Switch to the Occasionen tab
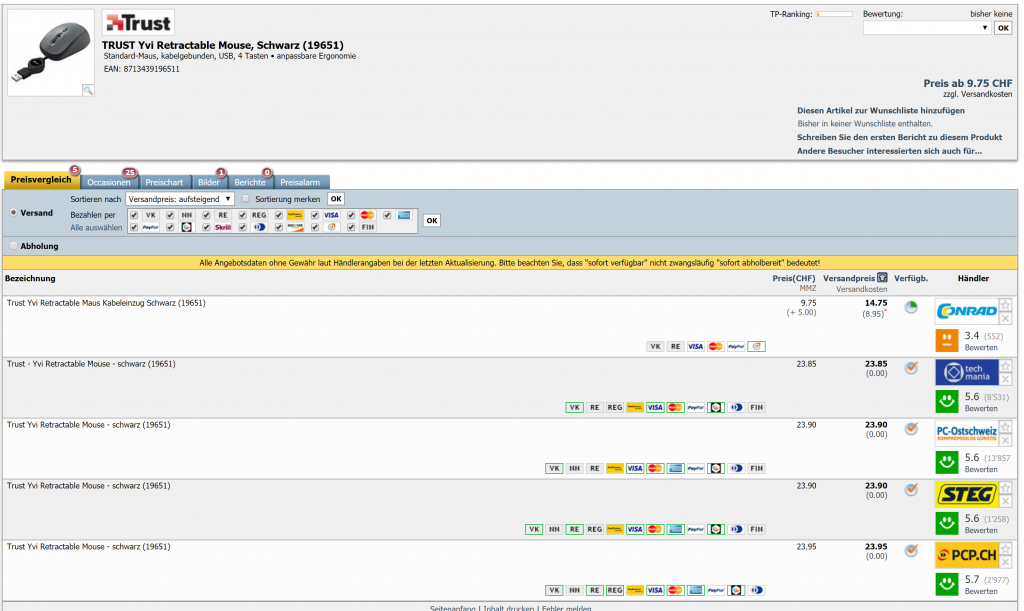The image size is (1024, 611). [x=108, y=182]
